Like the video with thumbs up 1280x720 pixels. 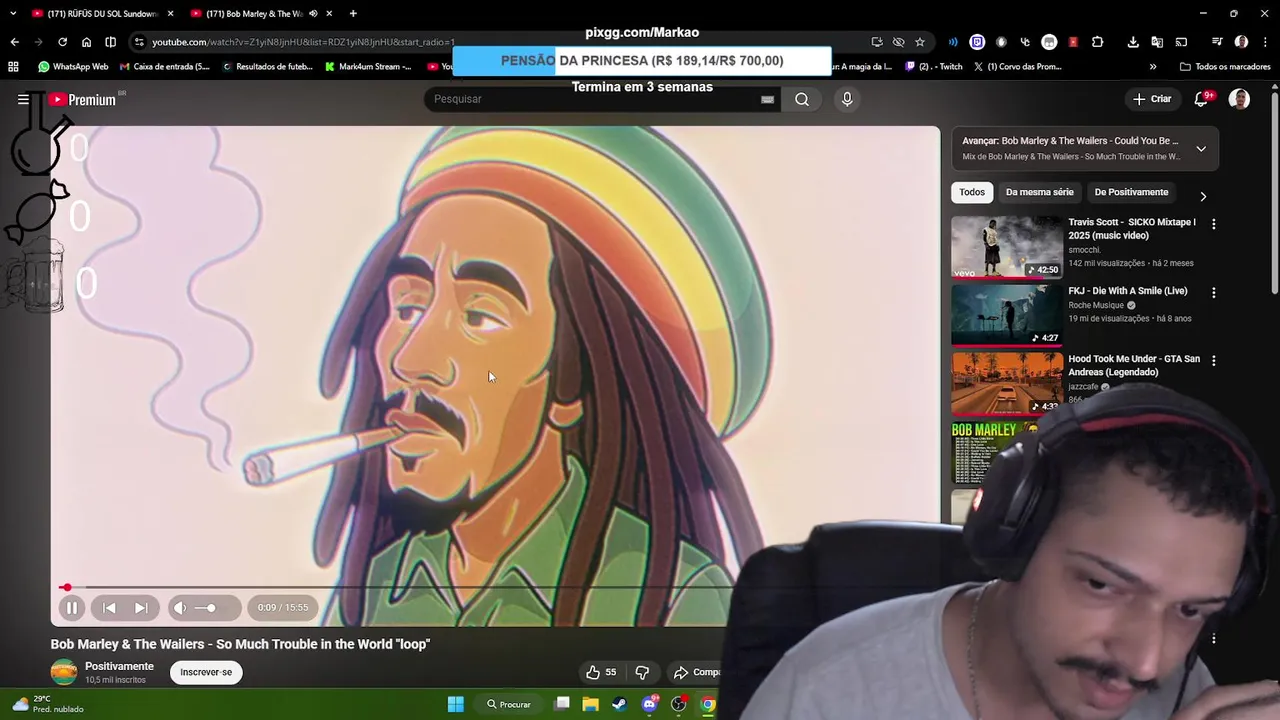[x=601, y=672]
